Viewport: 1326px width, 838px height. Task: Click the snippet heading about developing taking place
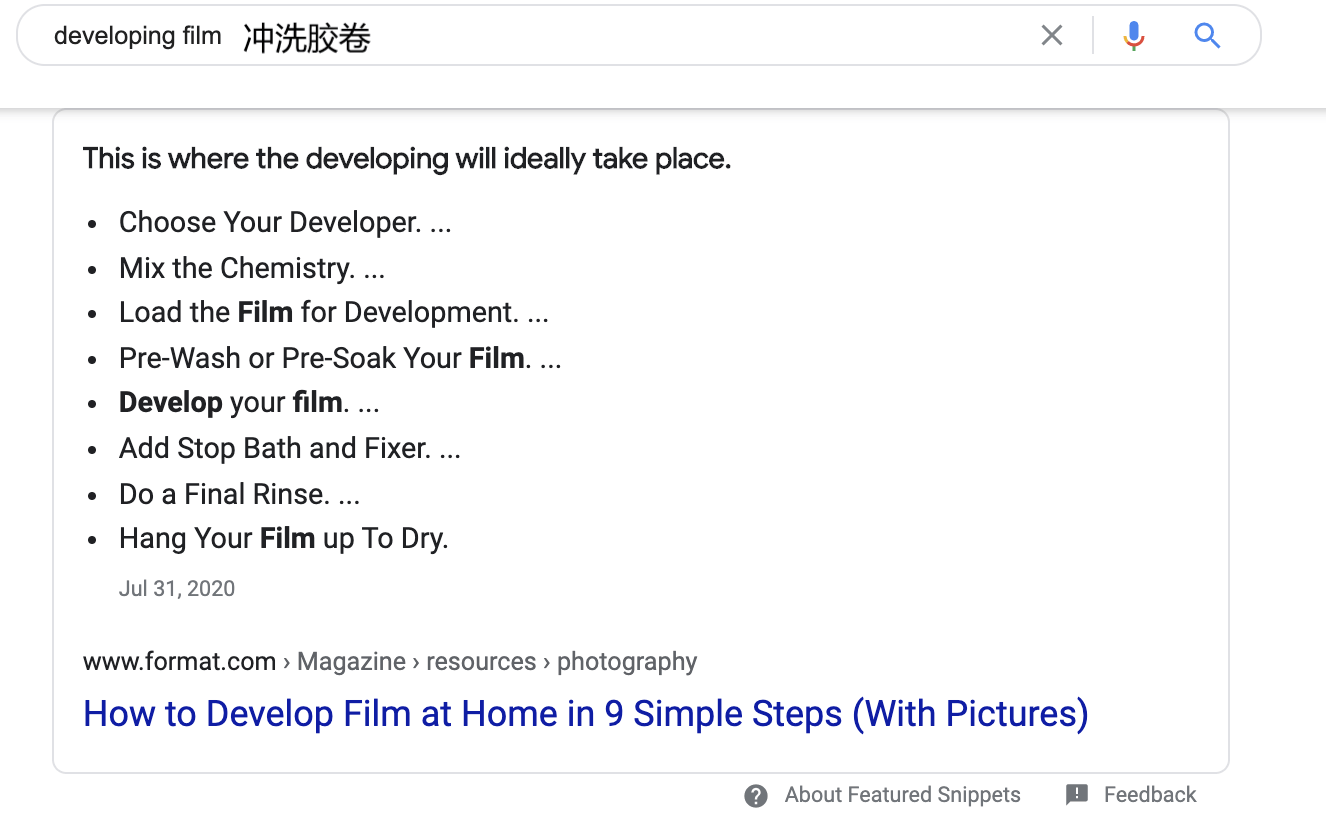(406, 159)
